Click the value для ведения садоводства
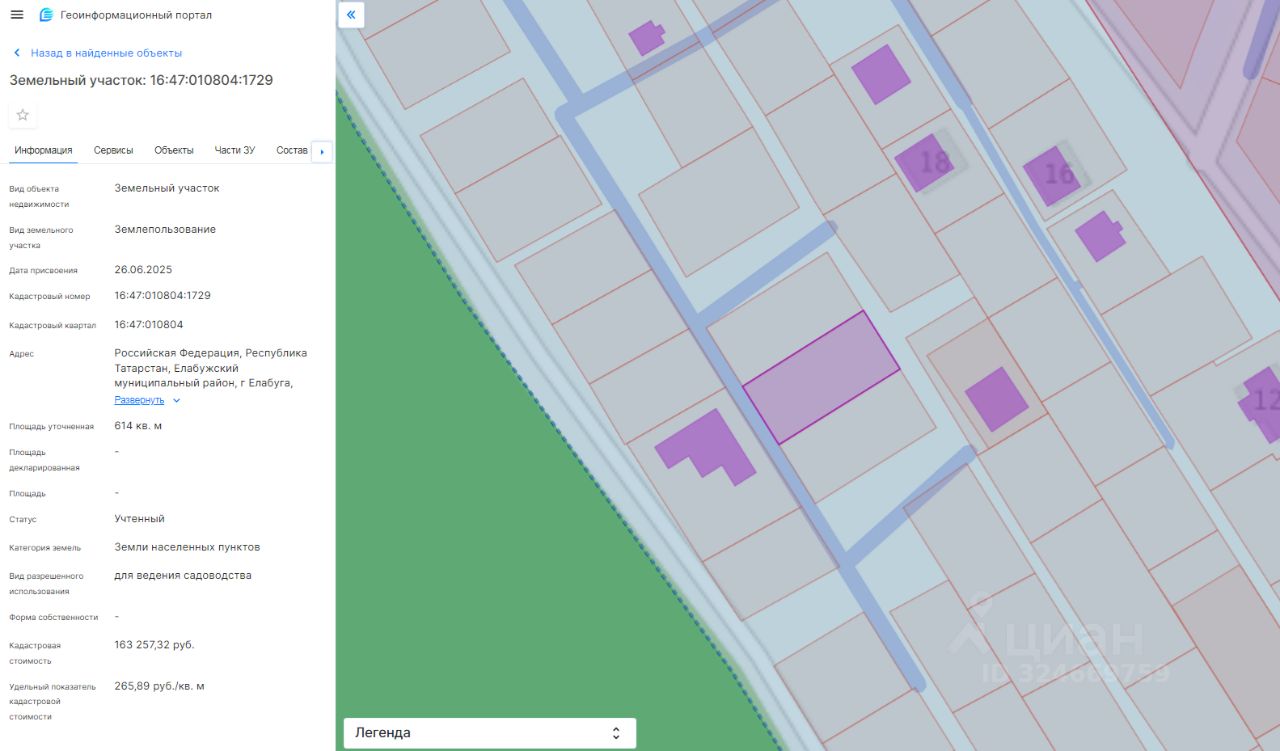This screenshot has height=751, width=1280. [x=183, y=576]
